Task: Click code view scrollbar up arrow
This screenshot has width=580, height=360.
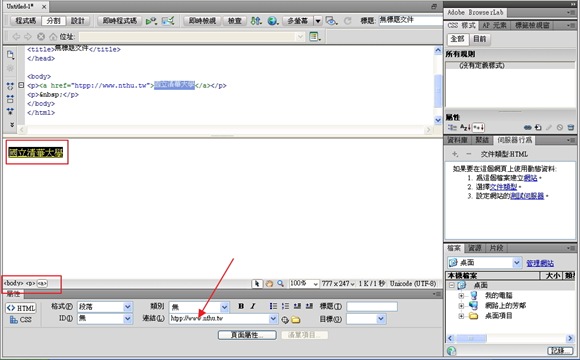Action: click(x=438, y=50)
